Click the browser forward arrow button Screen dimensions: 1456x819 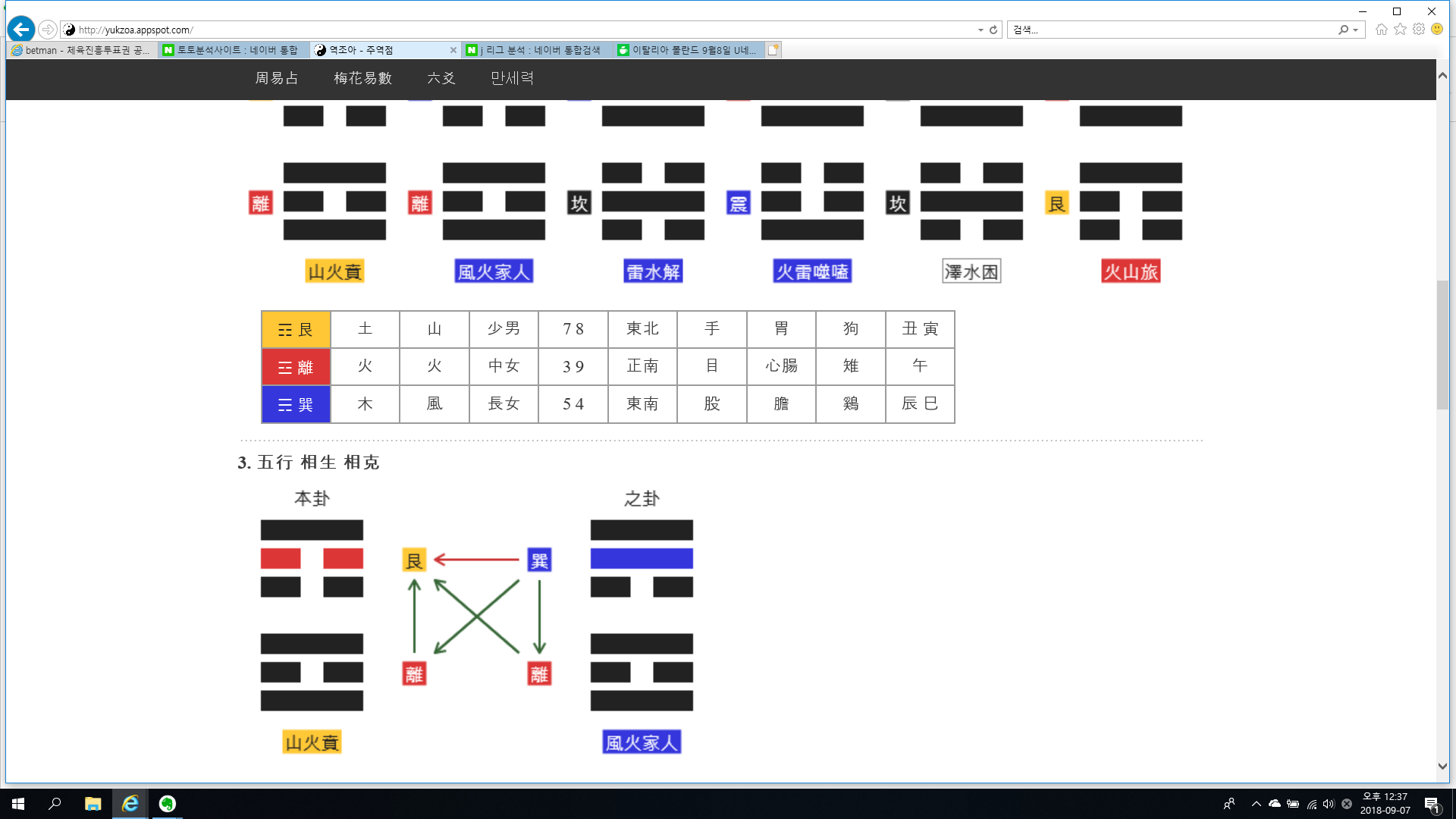click(x=48, y=30)
